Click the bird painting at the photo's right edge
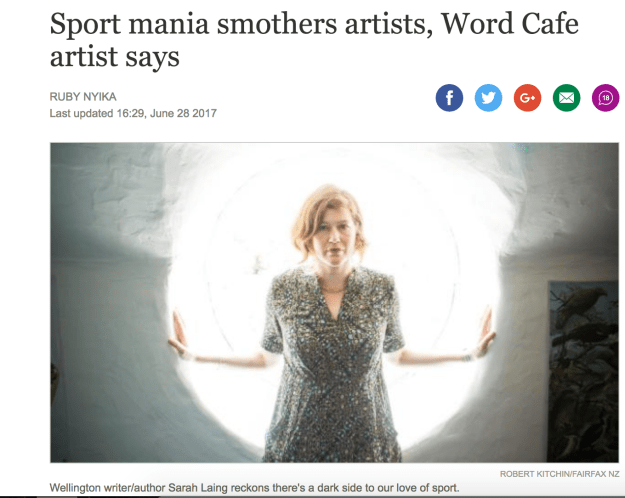Screen dimensions: 625x498 [x=583, y=372]
